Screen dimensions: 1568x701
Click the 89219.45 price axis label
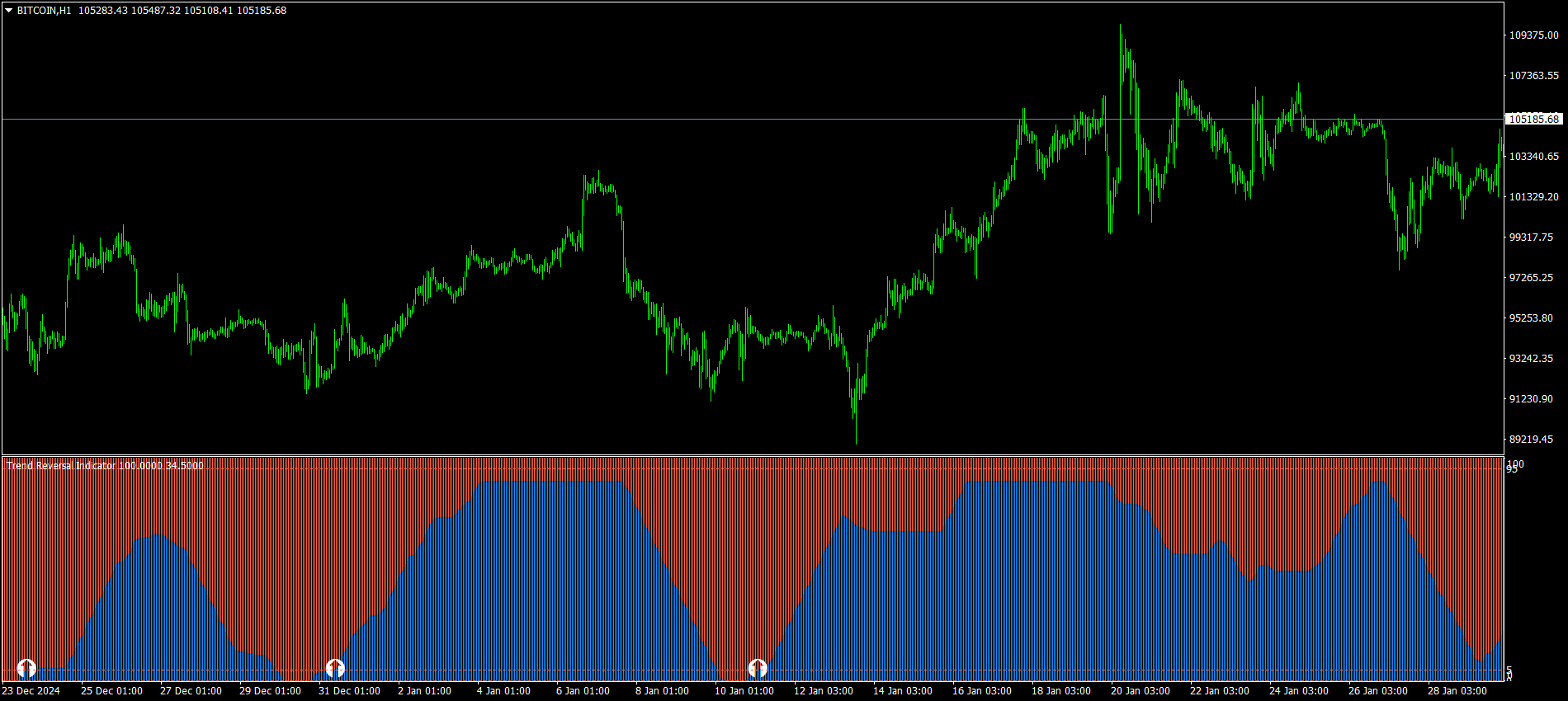(1533, 440)
